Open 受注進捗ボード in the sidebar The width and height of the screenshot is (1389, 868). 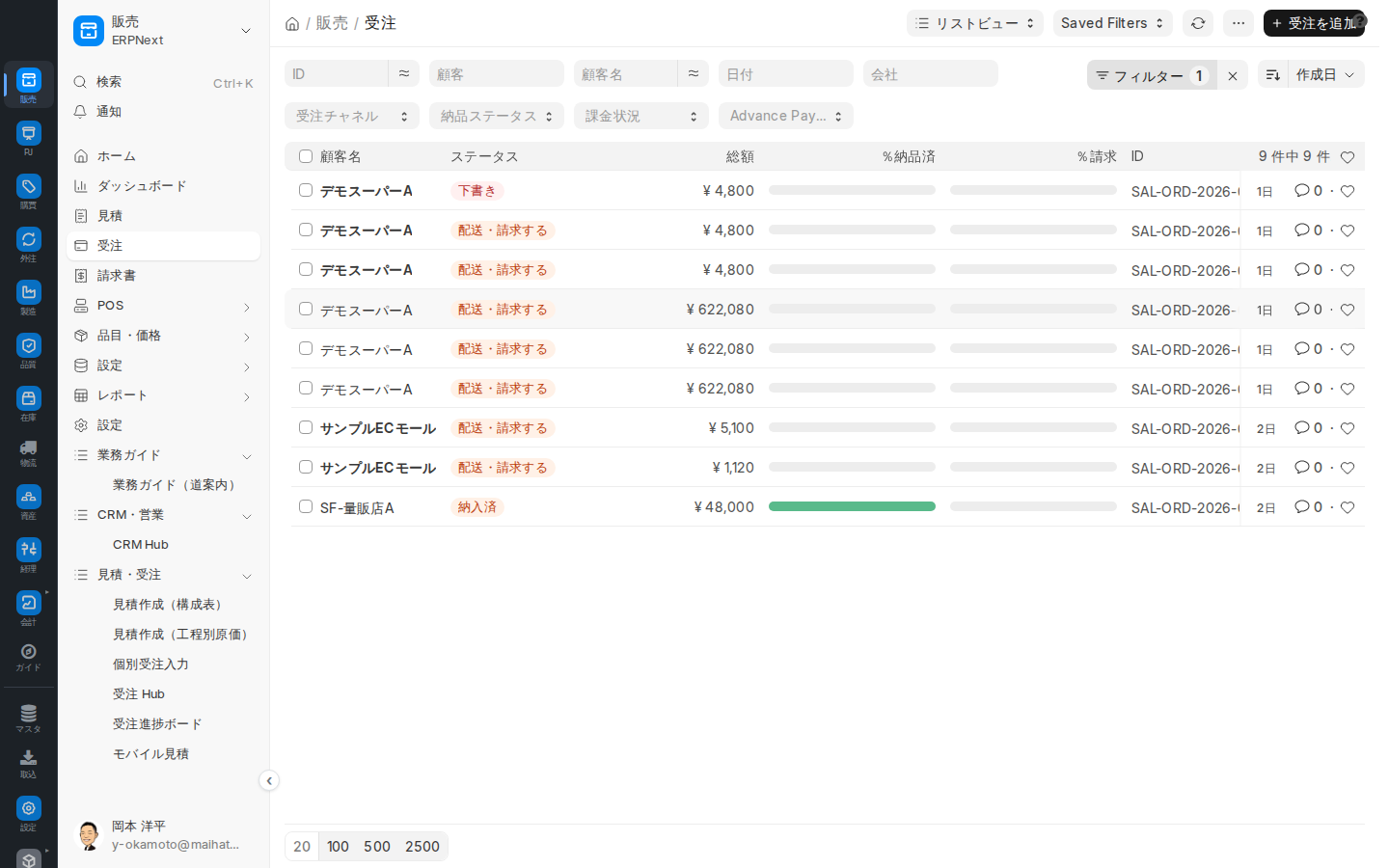[163, 724]
